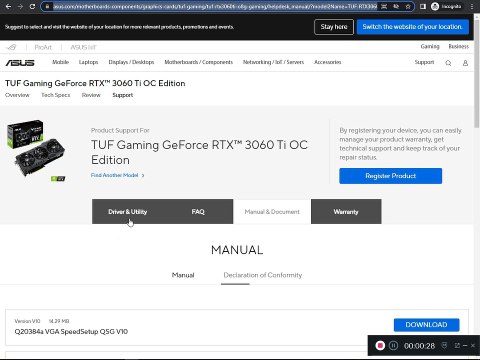480x360 pixels.
Task: Switch to the Business section
Action: pyautogui.click(x=459, y=47)
